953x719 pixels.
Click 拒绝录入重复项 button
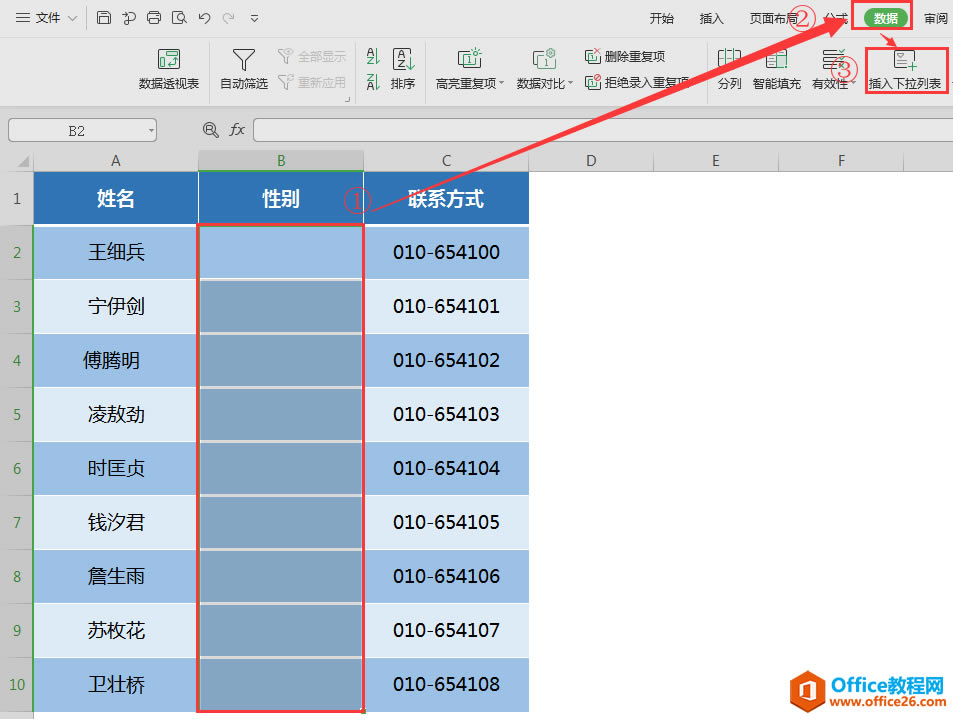637,82
